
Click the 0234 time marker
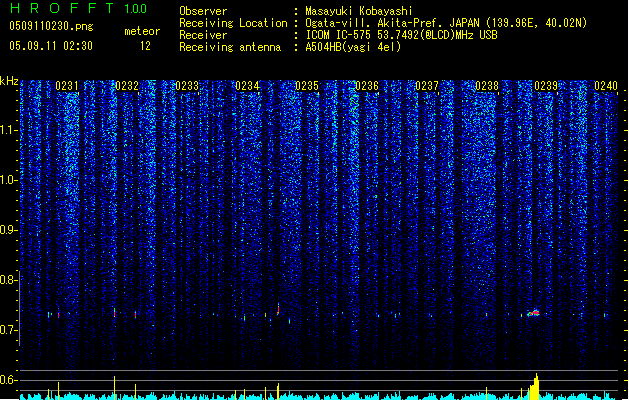click(247, 86)
